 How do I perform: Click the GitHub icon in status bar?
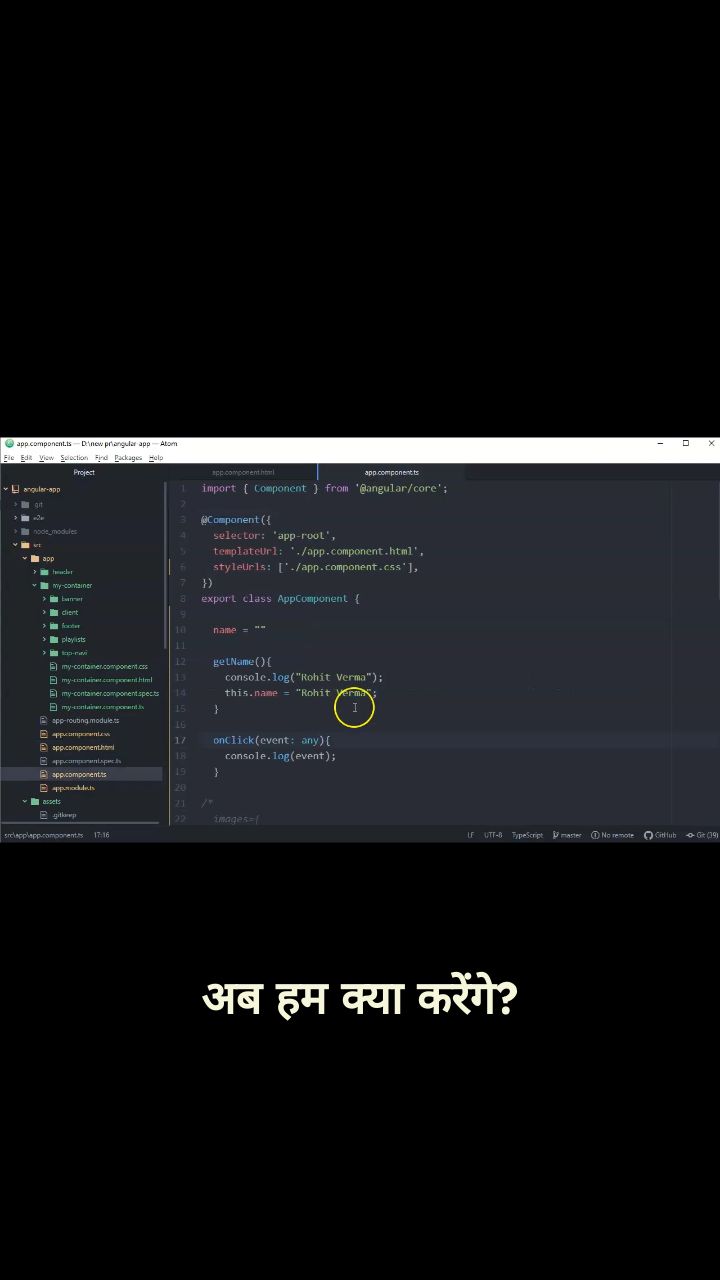click(x=648, y=835)
